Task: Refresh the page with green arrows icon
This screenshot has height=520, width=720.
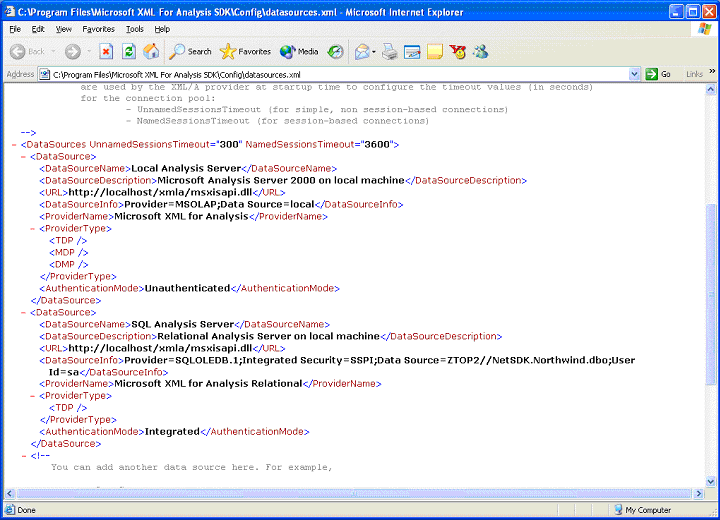Action: pyautogui.click(x=129, y=51)
